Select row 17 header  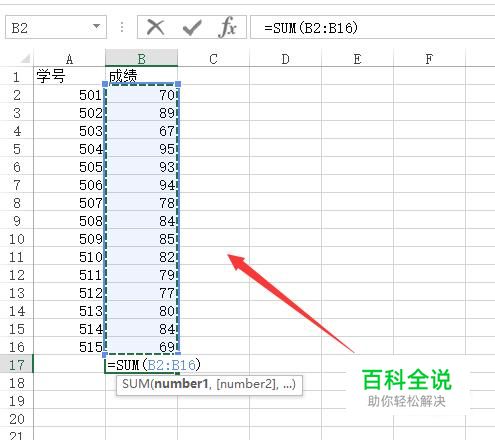coord(17,365)
